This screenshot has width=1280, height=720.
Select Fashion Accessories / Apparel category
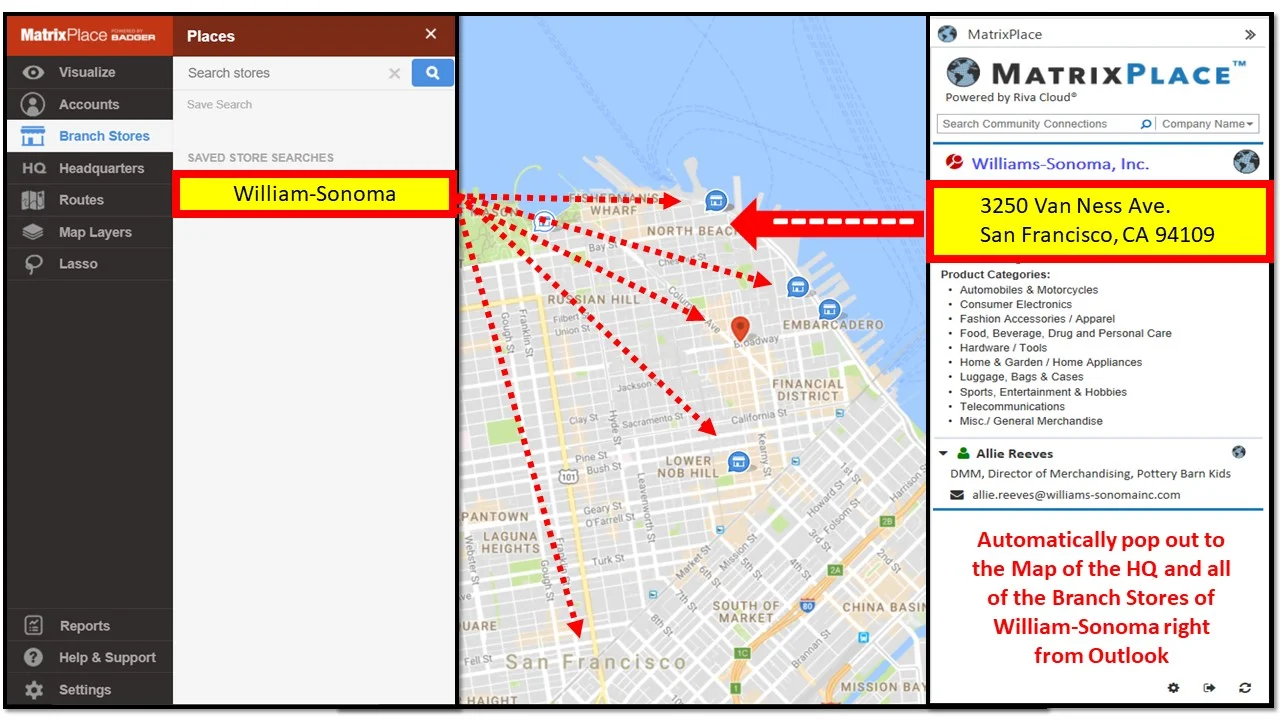1037,319
